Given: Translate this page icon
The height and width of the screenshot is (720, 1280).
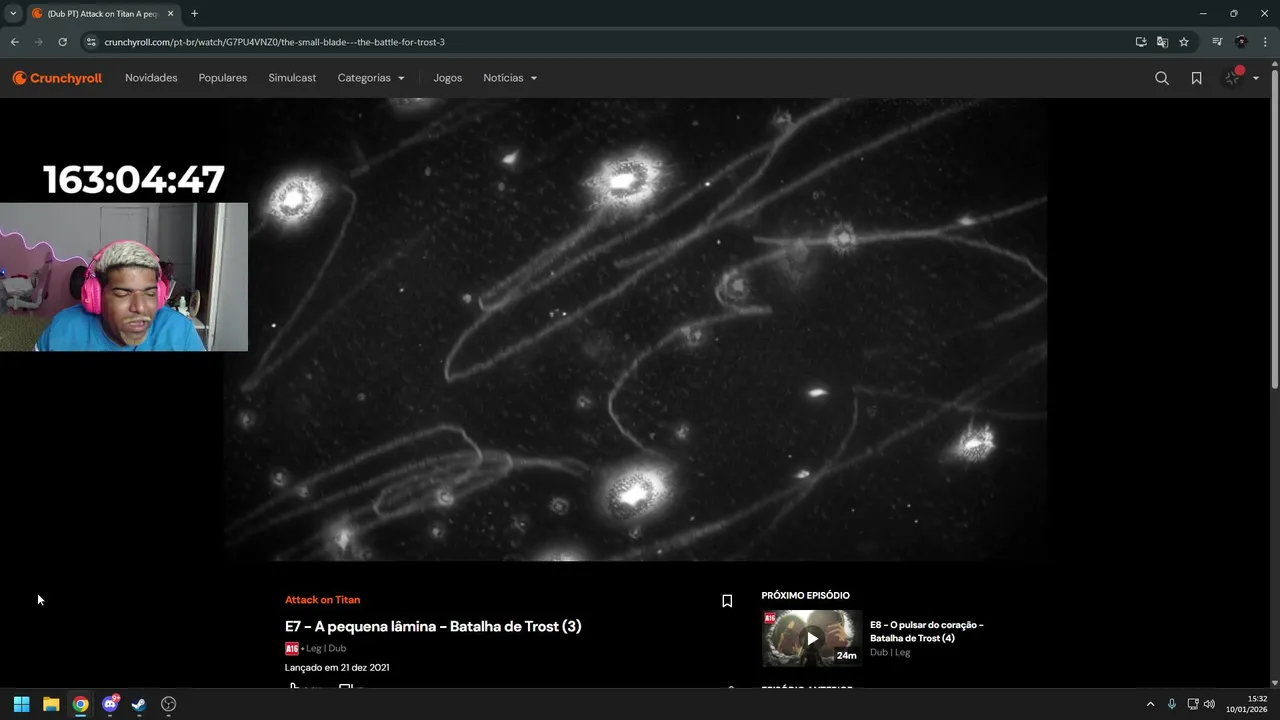Looking at the screenshot, I should [x=1162, y=42].
